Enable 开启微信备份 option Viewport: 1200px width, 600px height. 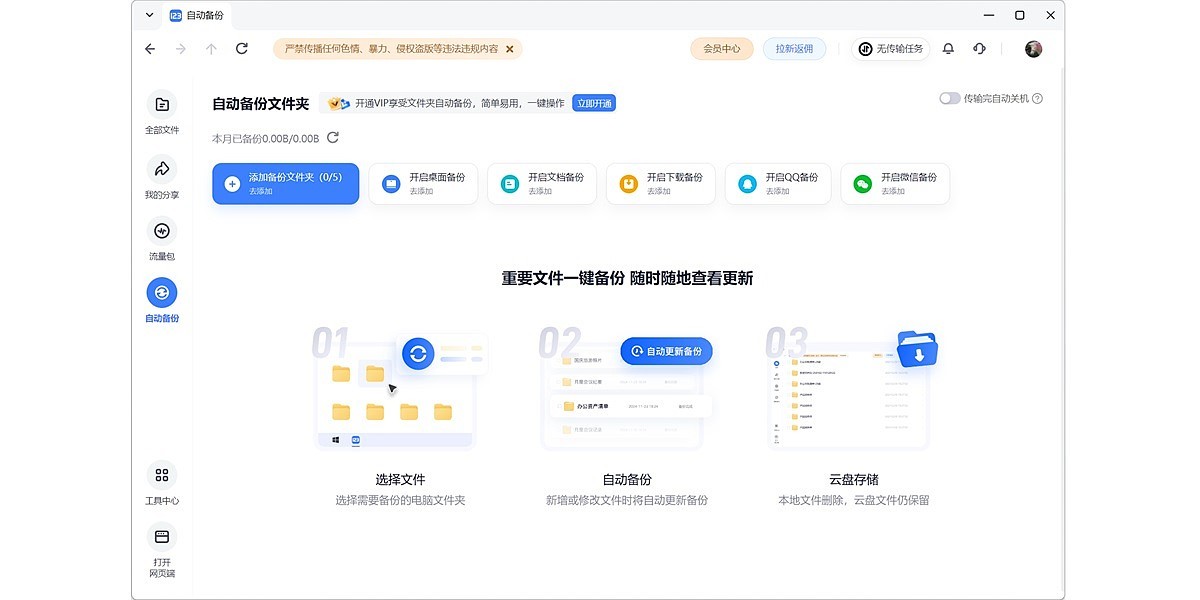pyautogui.click(x=895, y=184)
